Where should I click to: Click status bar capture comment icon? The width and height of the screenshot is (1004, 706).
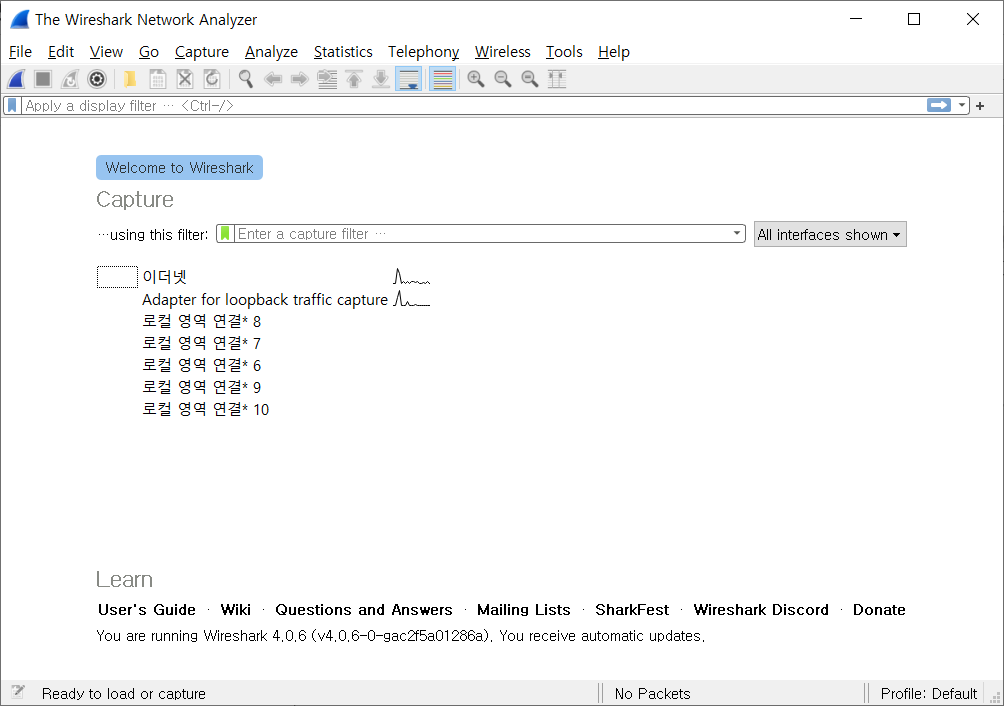tap(18, 692)
